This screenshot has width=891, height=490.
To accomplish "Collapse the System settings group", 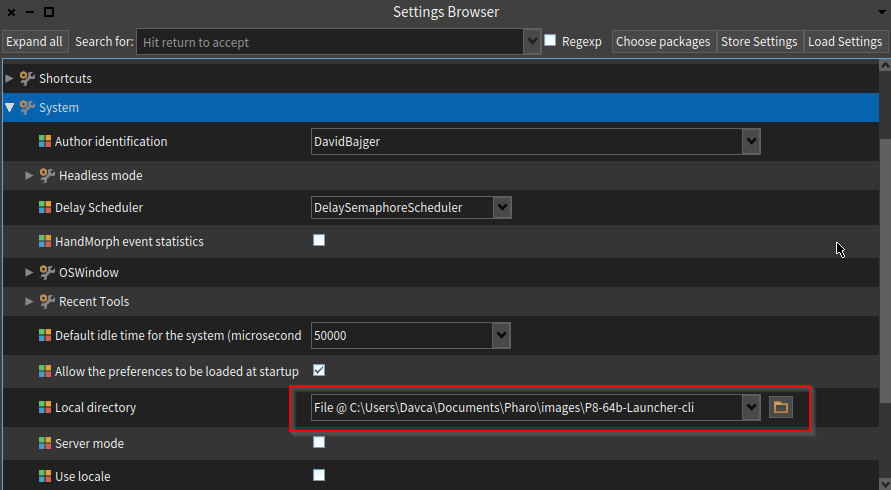I will point(10,107).
